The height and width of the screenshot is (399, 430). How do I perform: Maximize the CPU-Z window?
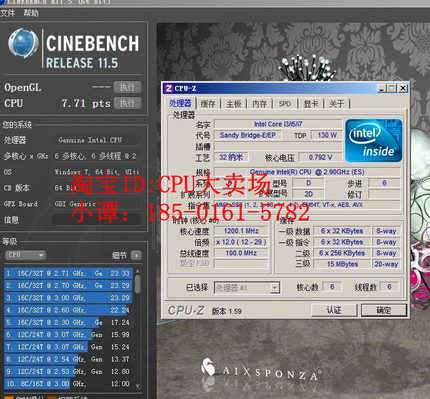392,88
